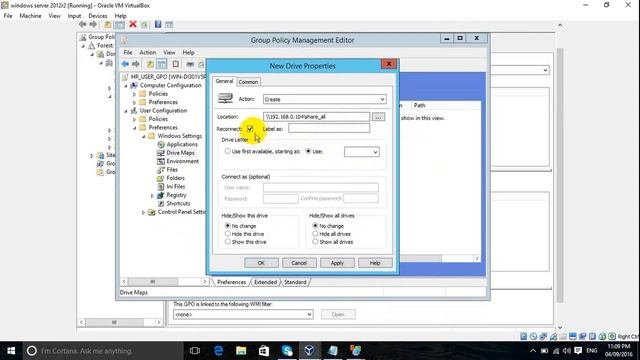
Task: Open the Windows Start menu
Action: [11, 351]
